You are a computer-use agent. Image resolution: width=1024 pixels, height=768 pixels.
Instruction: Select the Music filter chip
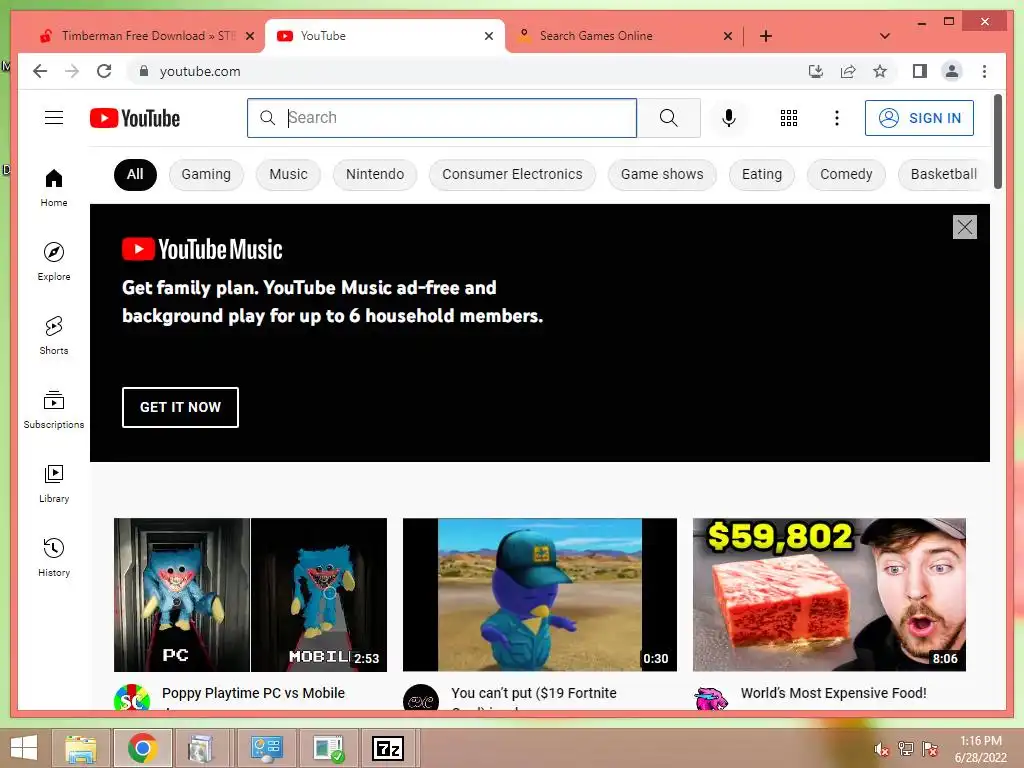(288, 174)
